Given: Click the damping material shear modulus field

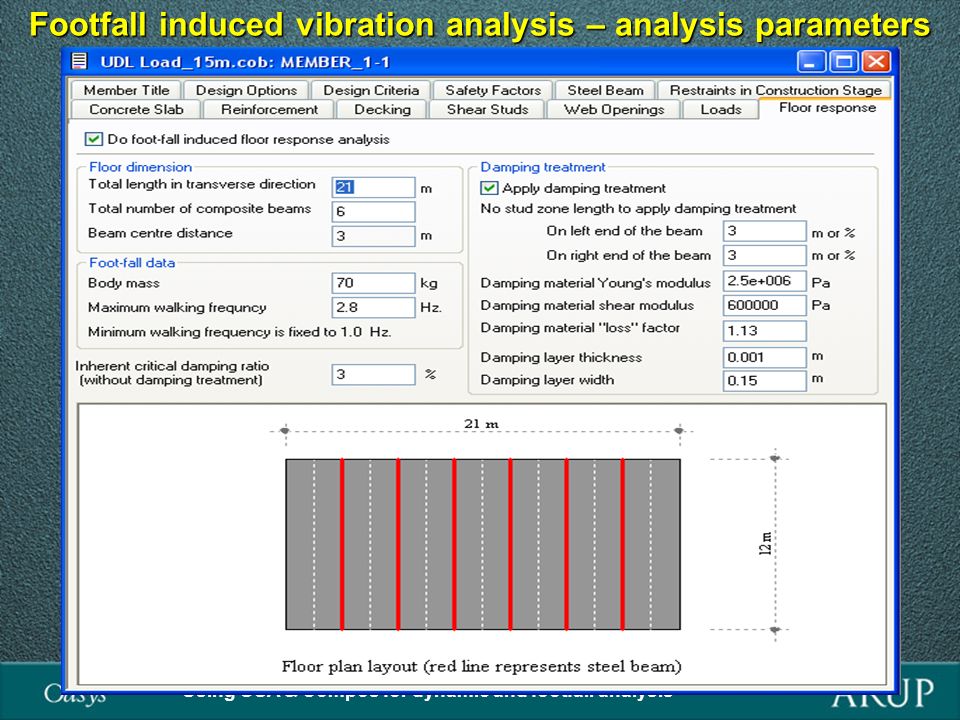Looking at the screenshot, I should pos(765,305).
